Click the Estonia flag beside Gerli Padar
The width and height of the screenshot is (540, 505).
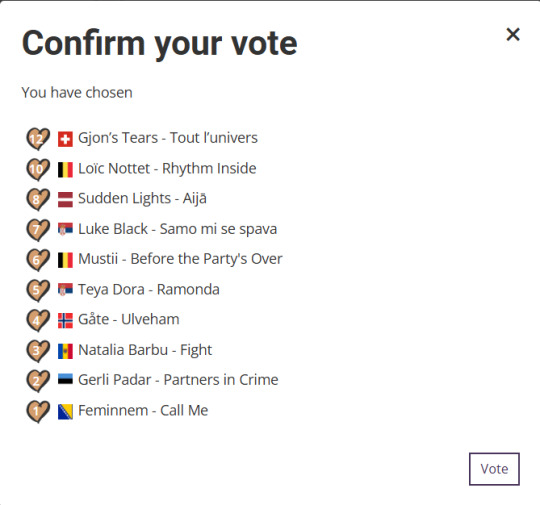pyautogui.click(x=65, y=379)
